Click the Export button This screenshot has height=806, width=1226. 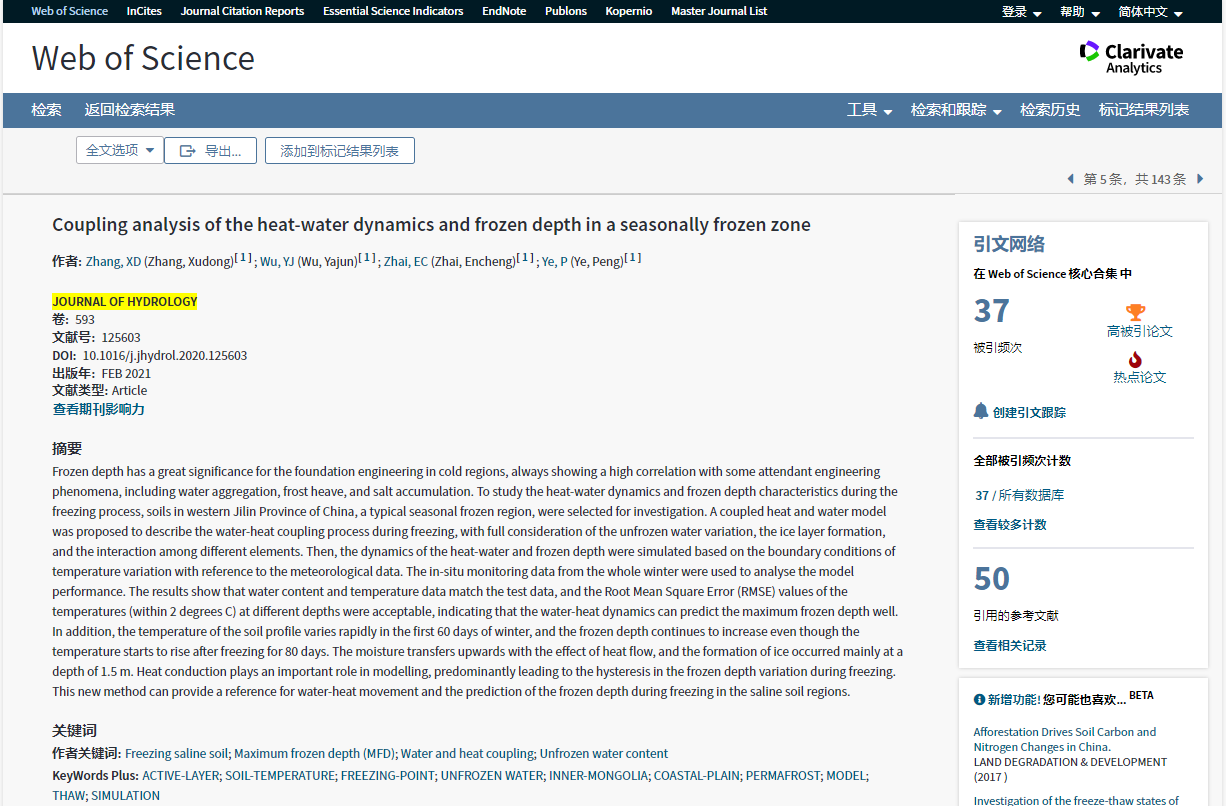point(210,151)
